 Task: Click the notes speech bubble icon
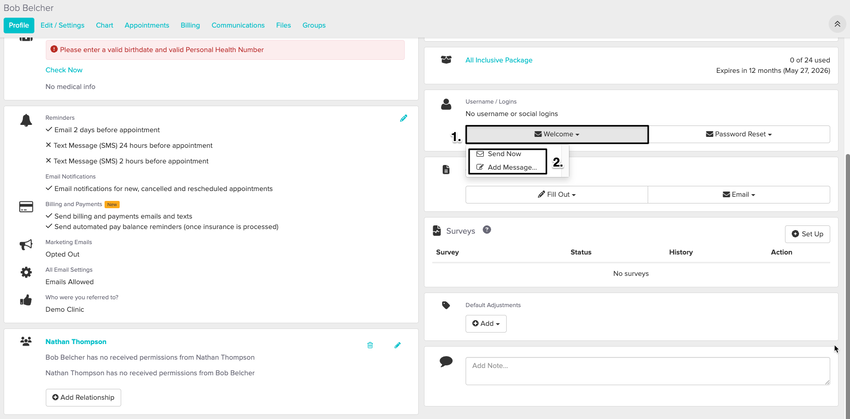click(446, 362)
